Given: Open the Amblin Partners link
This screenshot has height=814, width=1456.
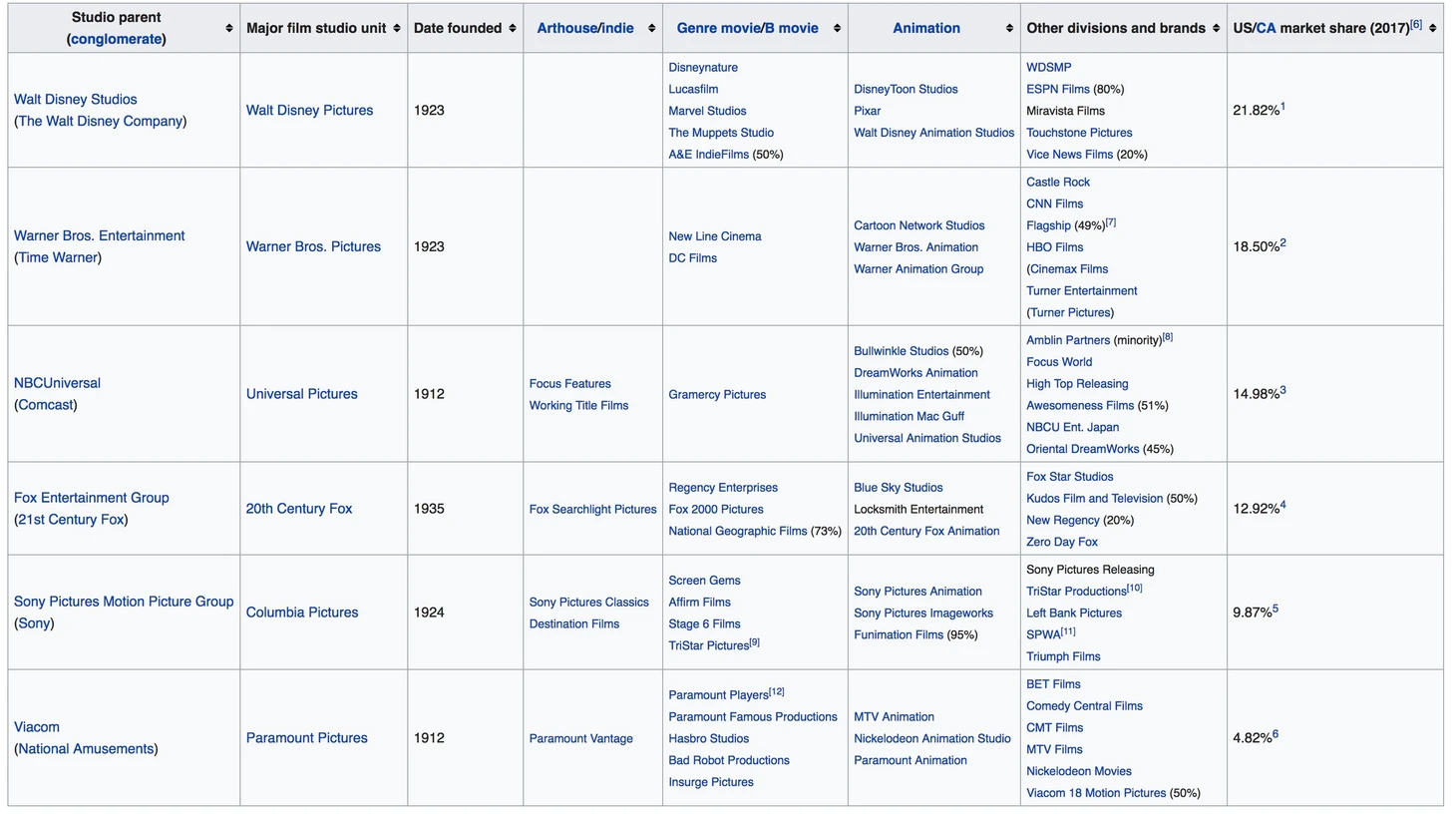Looking at the screenshot, I should coord(1067,340).
